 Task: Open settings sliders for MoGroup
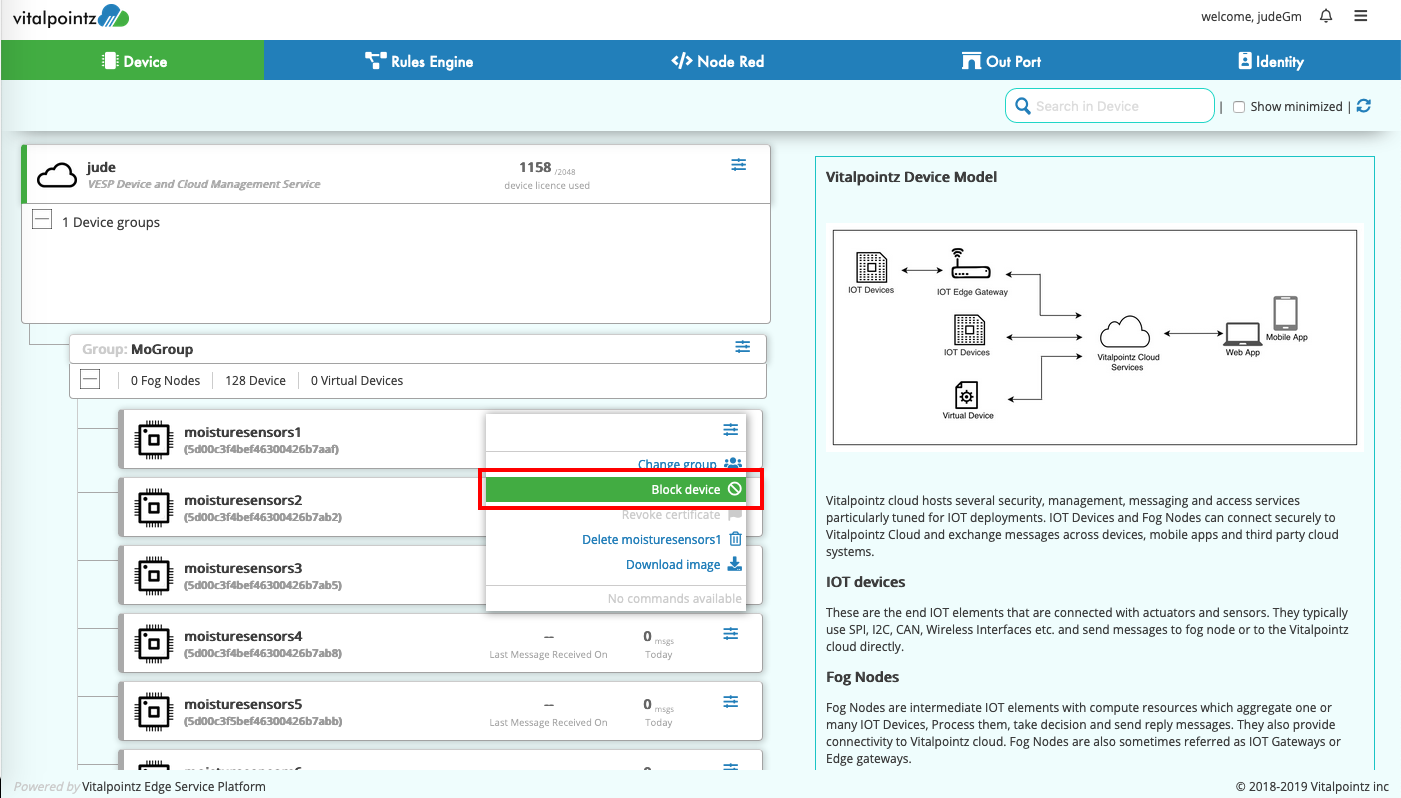(742, 347)
